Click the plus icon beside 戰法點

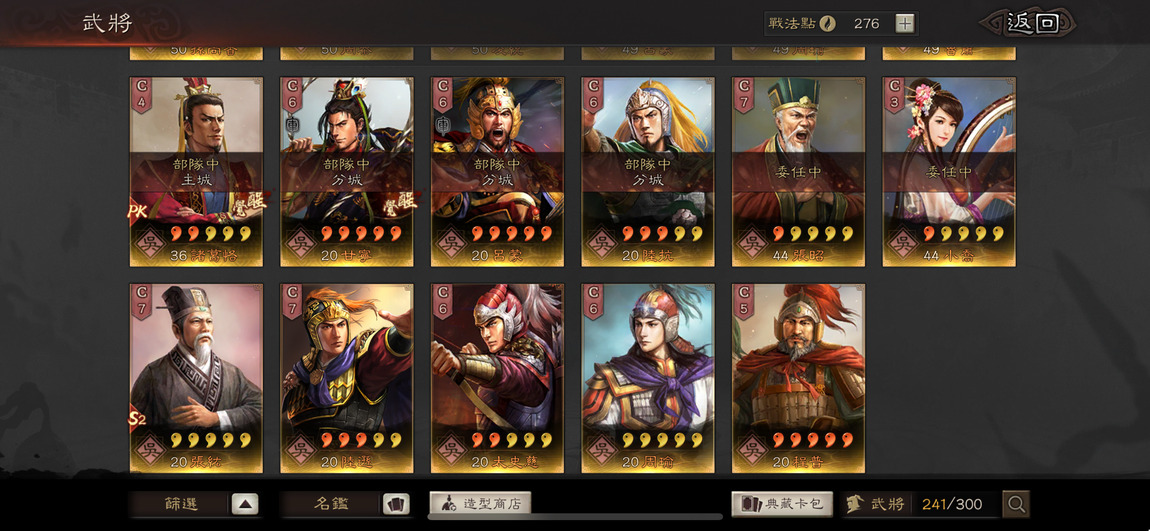pos(905,23)
